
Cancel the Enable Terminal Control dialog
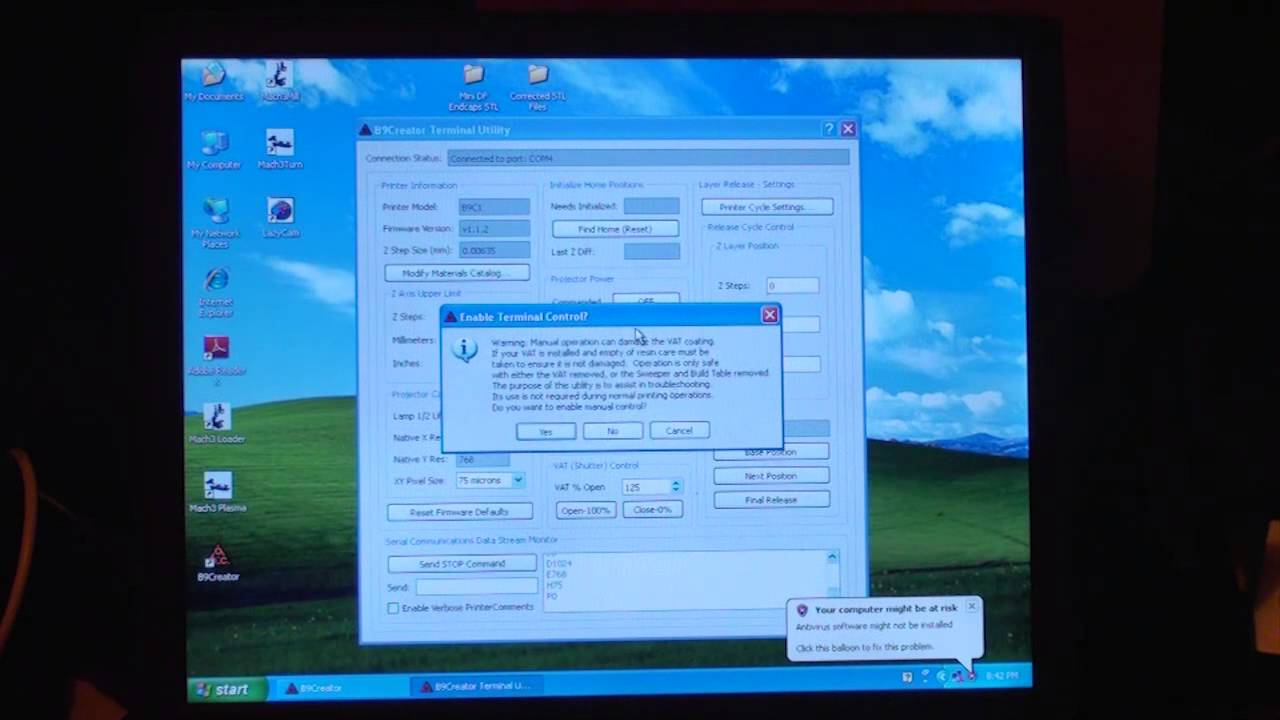(x=679, y=431)
